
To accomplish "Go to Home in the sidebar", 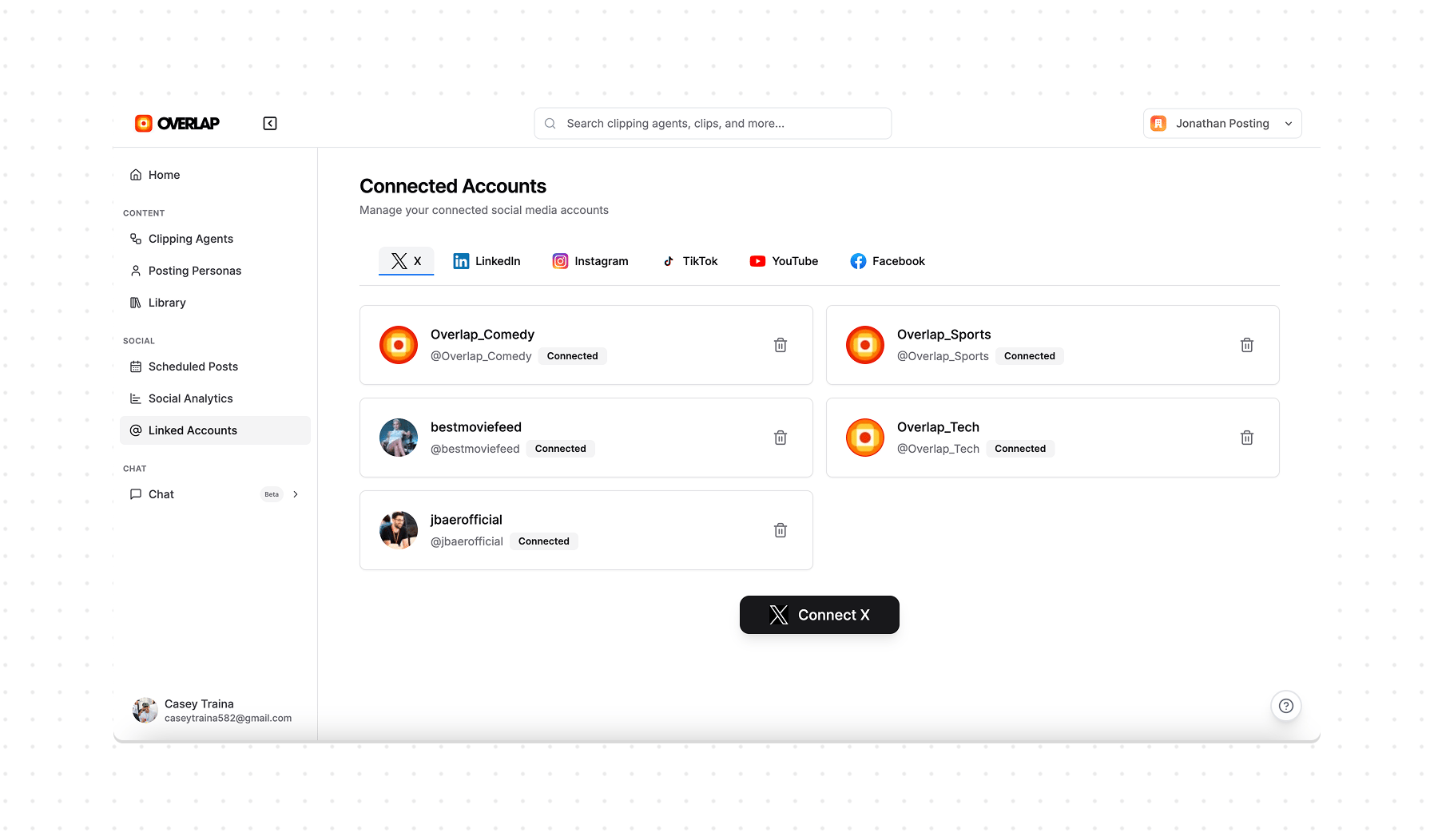I will point(215,175).
